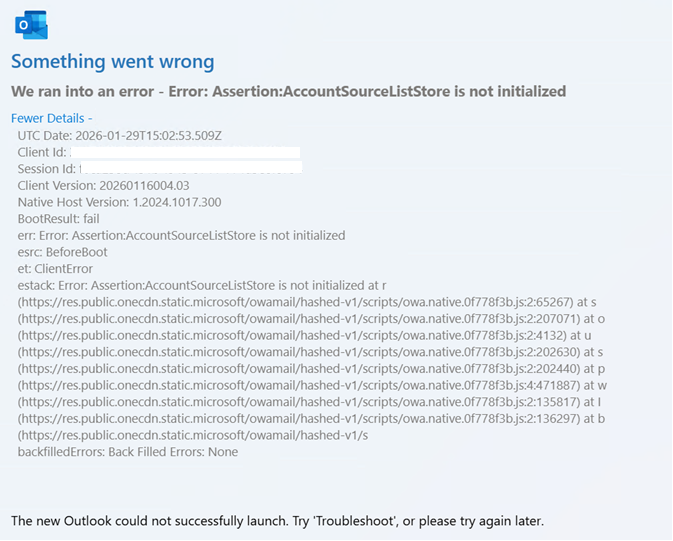Click the new Outlook could not launch message
The width and height of the screenshot is (673, 541).
tap(278, 521)
